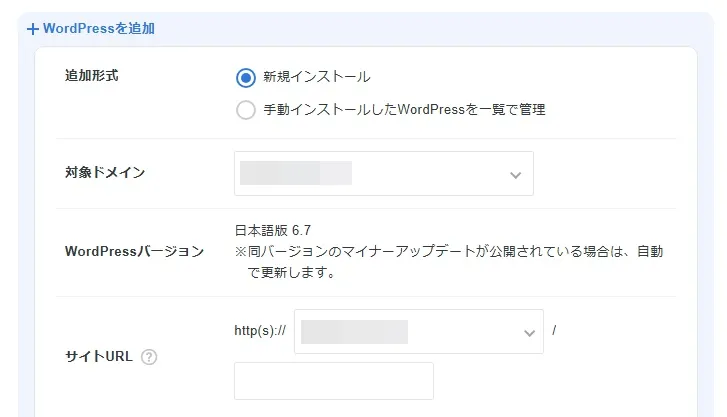Open the サイトURL domain dropdown
This screenshot has width=727, height=417.
click(418, 332)
